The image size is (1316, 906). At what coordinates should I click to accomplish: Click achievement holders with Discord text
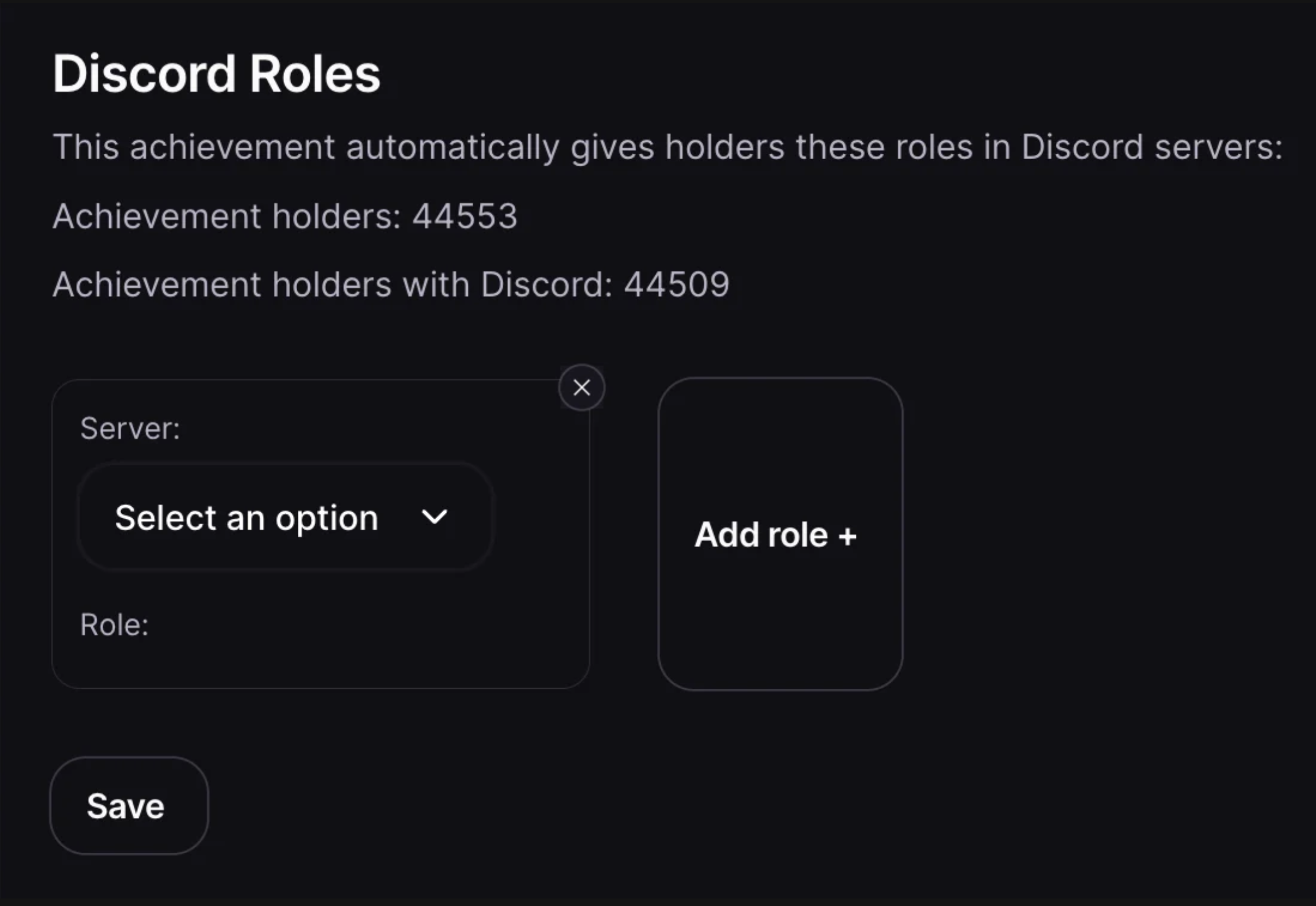391,285
